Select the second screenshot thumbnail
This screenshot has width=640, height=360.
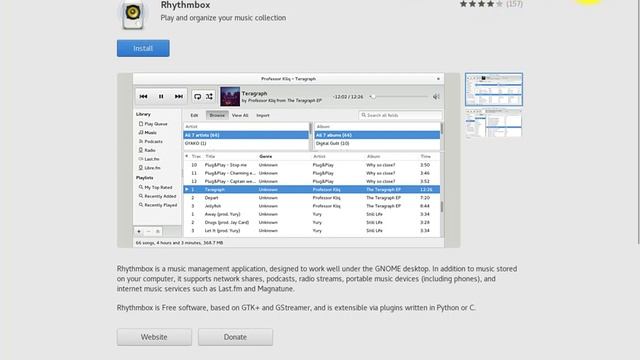493,123
